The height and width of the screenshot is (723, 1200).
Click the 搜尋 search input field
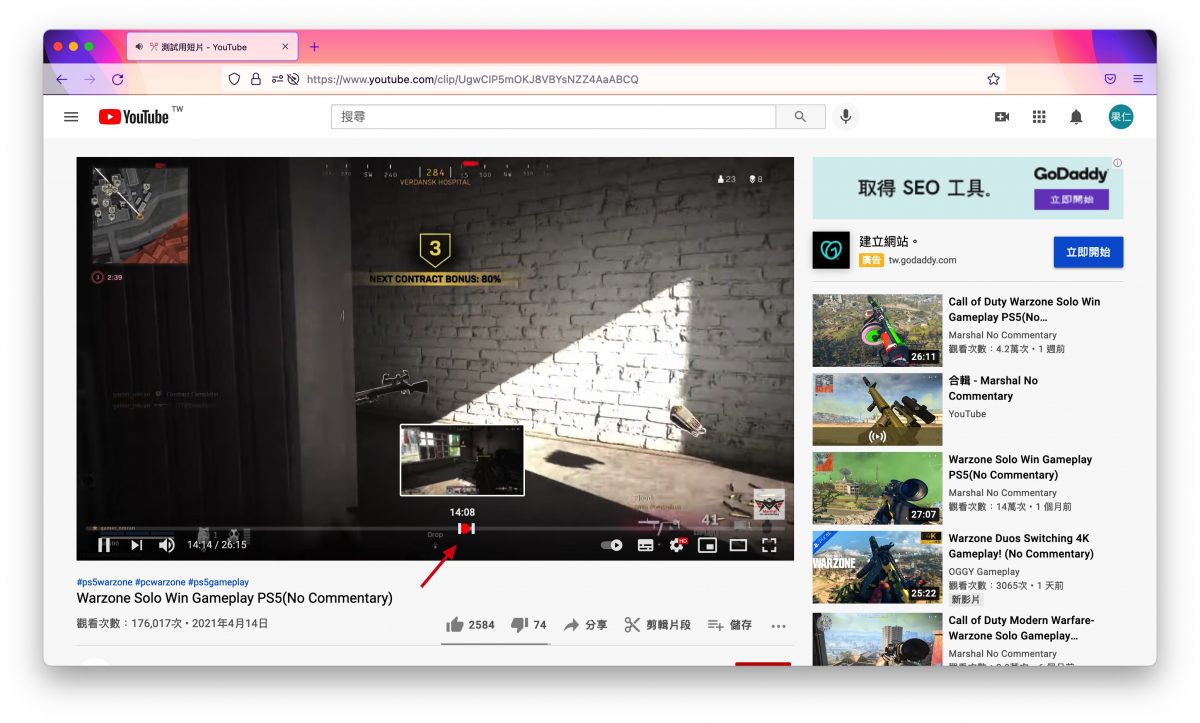click(553, 117)
